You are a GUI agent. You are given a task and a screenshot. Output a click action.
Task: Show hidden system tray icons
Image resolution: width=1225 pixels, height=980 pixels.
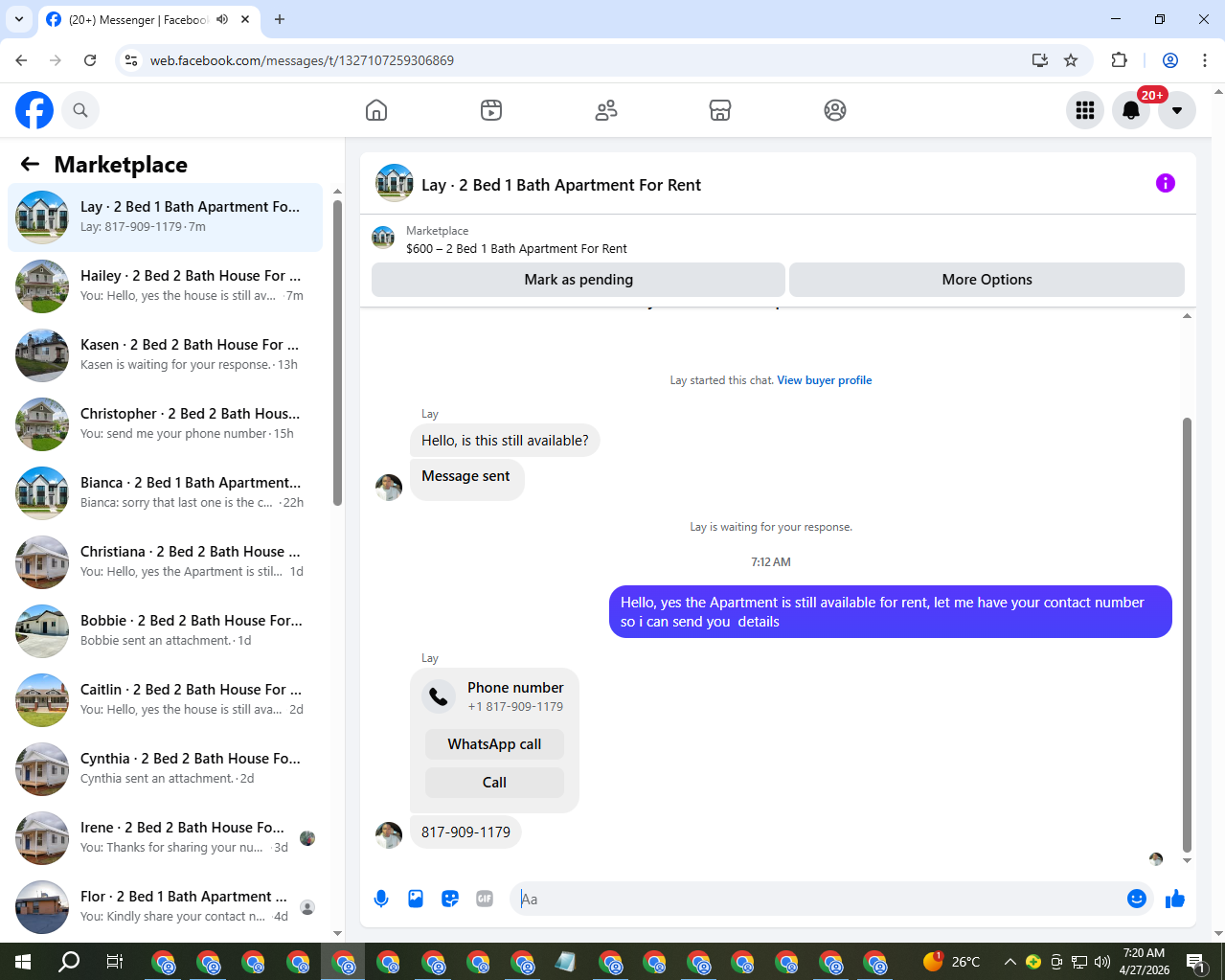point(1009,961)
